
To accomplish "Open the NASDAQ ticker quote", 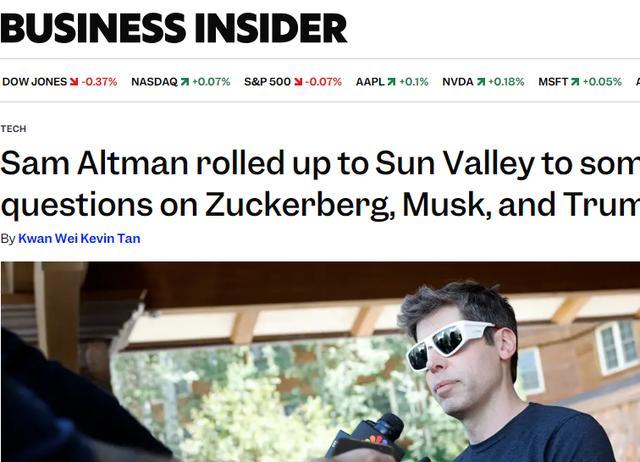I will pyautogui.click(x=154, y=82).
